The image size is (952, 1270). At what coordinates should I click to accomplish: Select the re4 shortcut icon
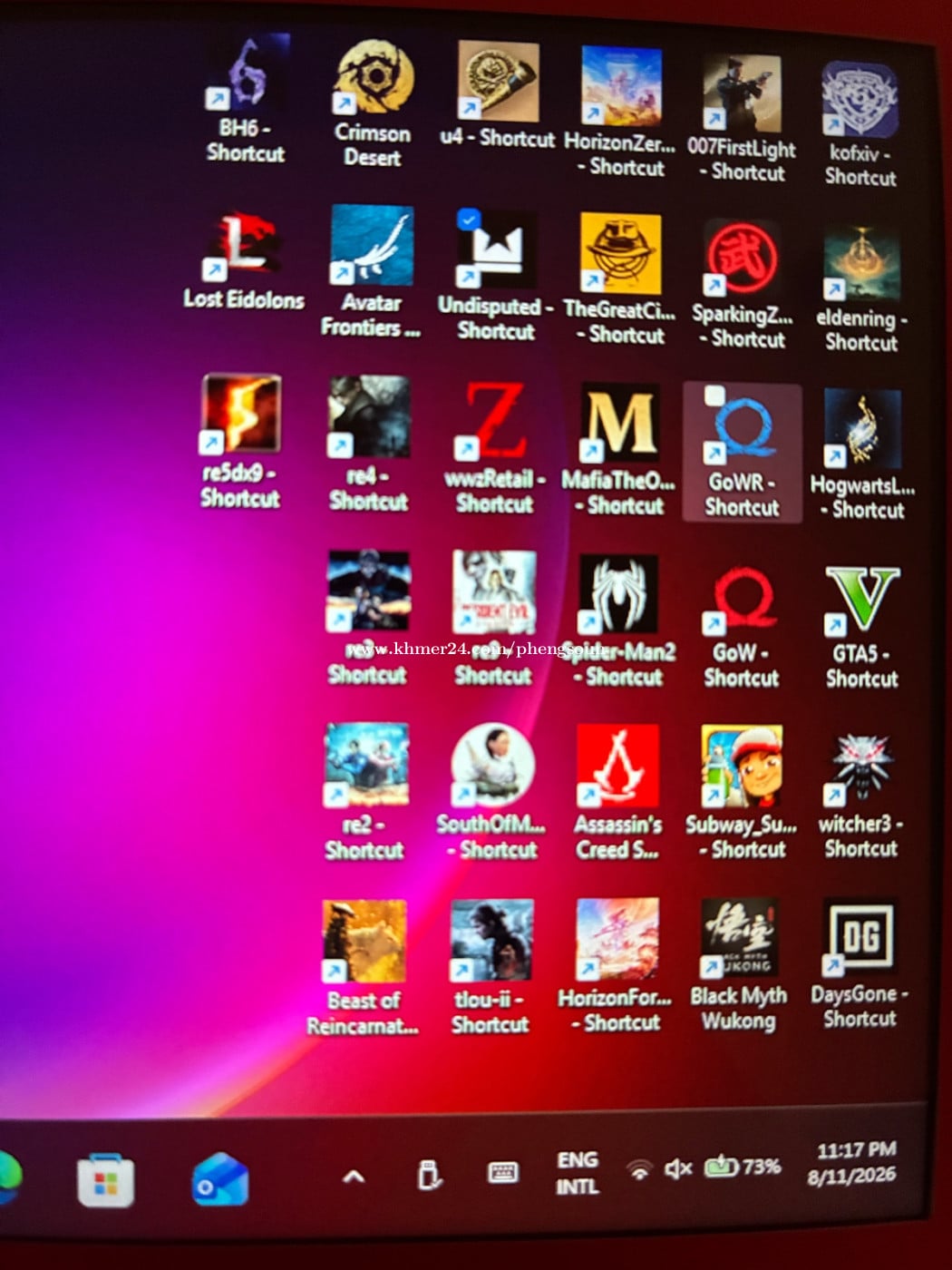(369, 416)
